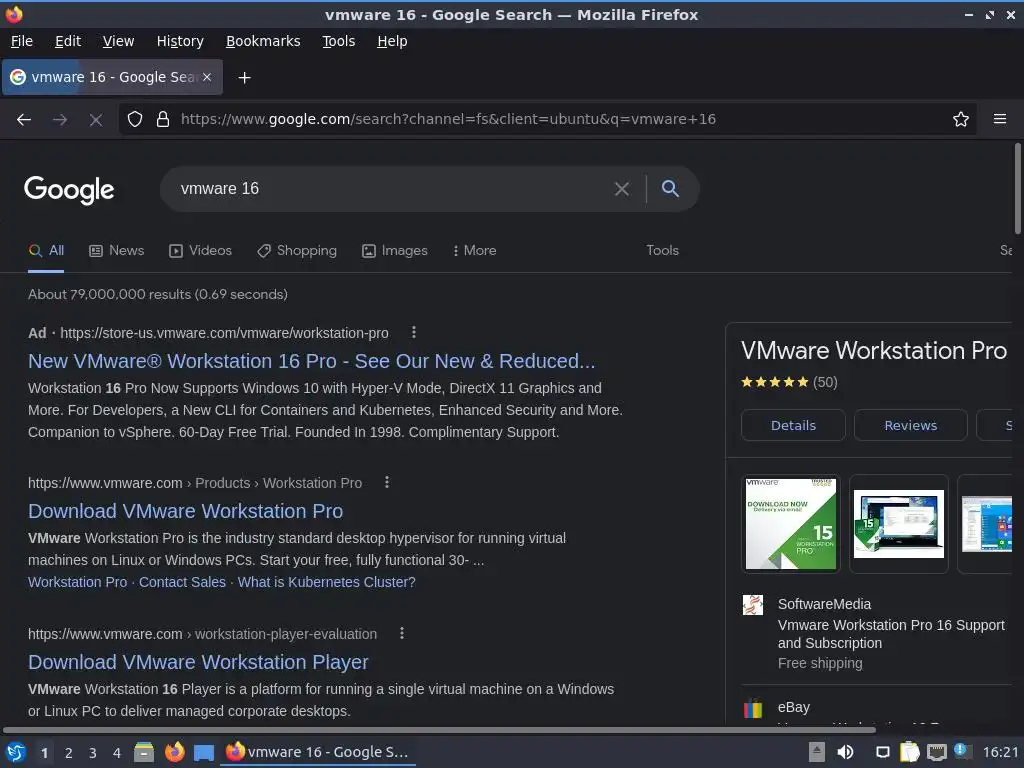Open the Download VMware Workstation Pro result
1024x768 pixels.
click(x=185, y=511)
